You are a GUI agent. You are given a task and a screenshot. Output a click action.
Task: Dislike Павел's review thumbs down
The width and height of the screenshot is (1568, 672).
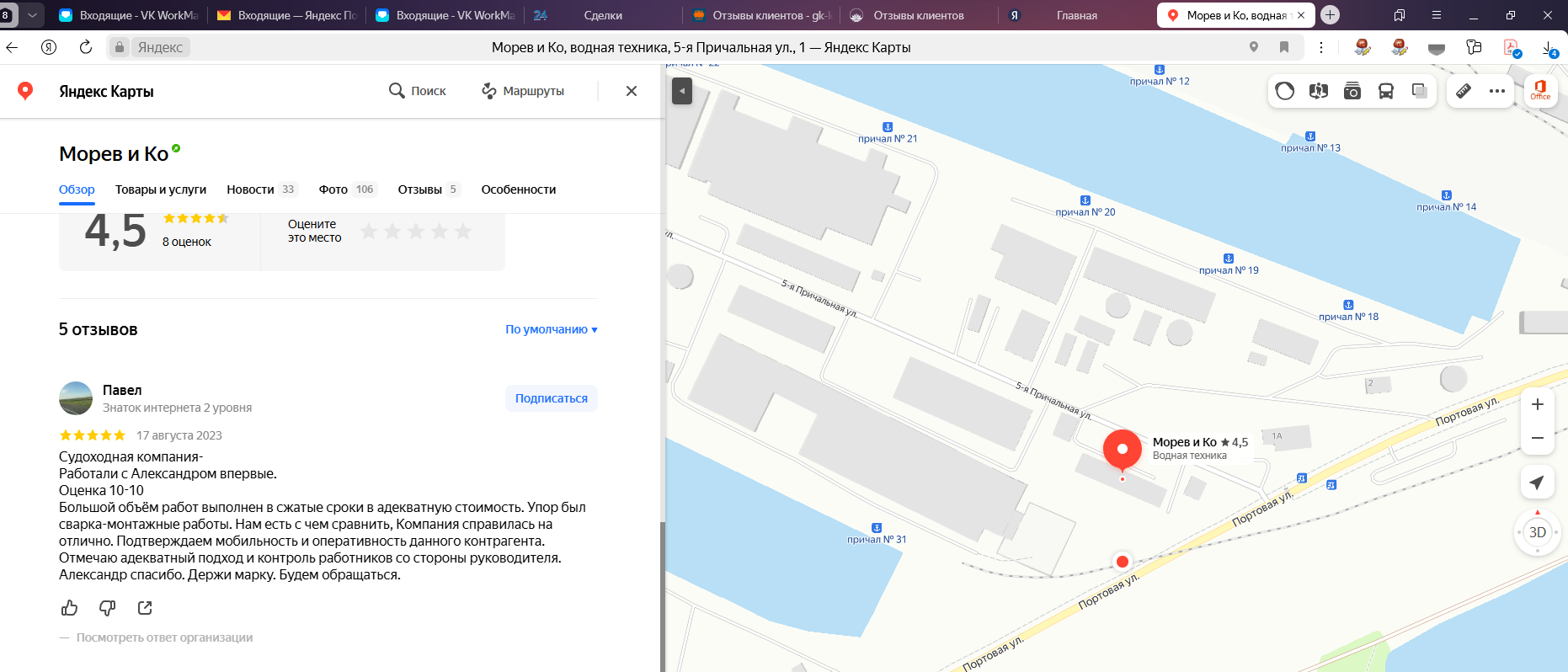pyautogui.click(x=108, y=608)
